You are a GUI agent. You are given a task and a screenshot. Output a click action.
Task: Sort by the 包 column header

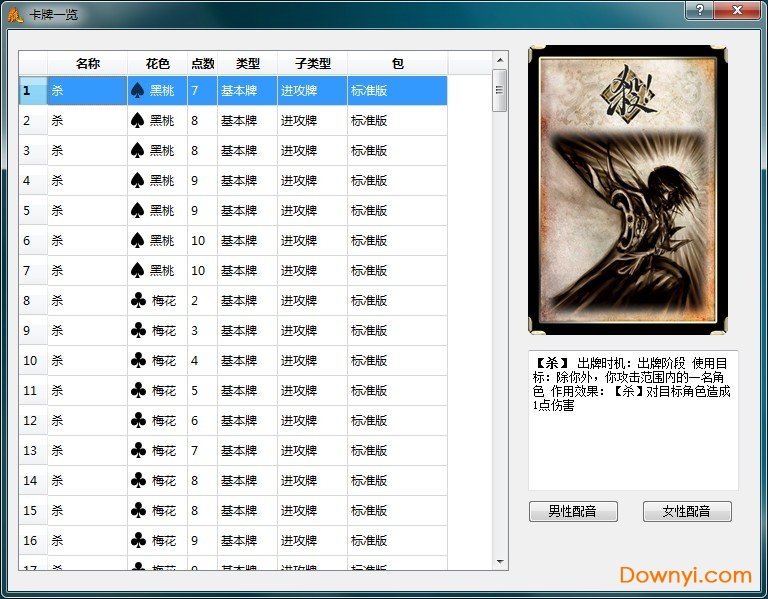pyautogui.click(x=398, y=63)
